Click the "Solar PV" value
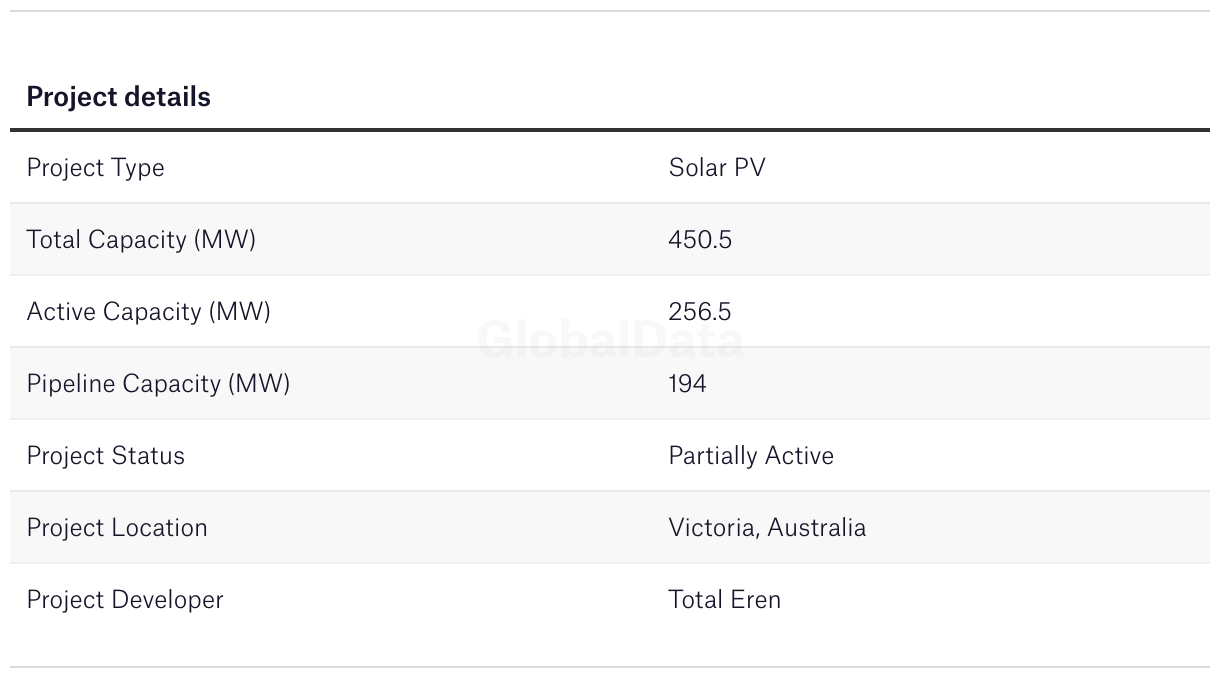The width and height of the screenshot is (1220, 678). (x=716, y=168)
